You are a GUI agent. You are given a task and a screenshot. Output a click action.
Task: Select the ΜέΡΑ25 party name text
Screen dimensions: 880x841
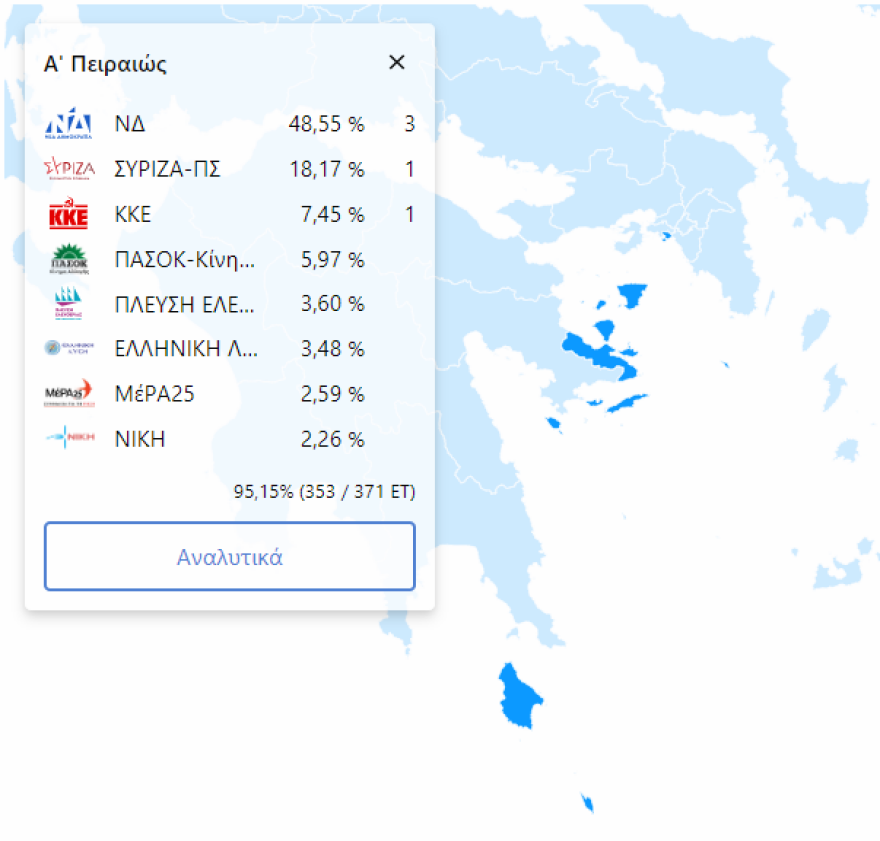[x=155, y=394]
